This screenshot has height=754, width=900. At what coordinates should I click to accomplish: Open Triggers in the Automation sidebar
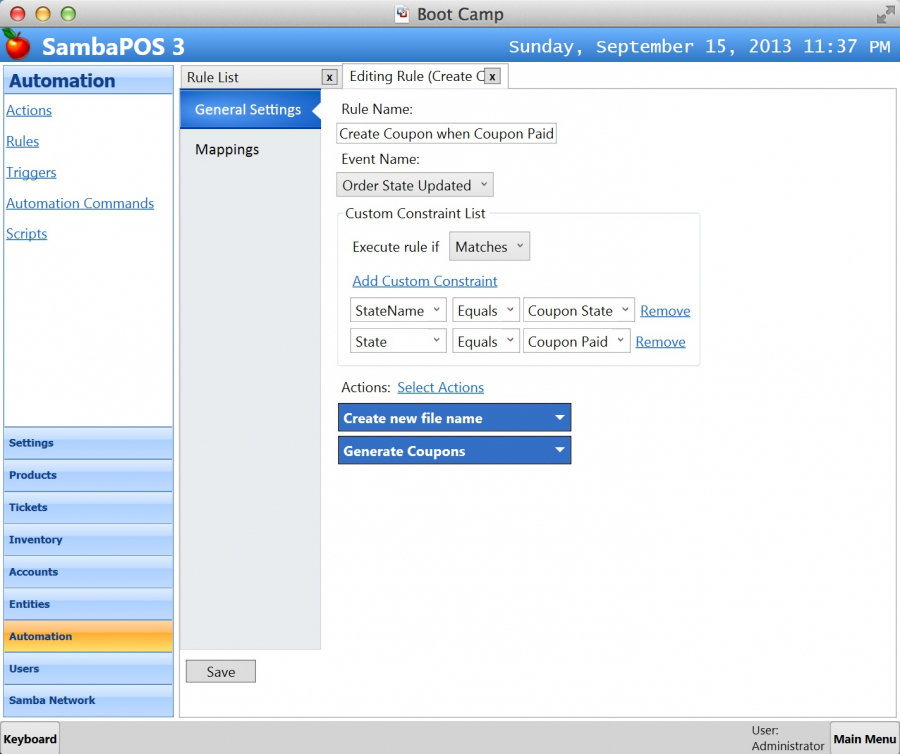31,172
